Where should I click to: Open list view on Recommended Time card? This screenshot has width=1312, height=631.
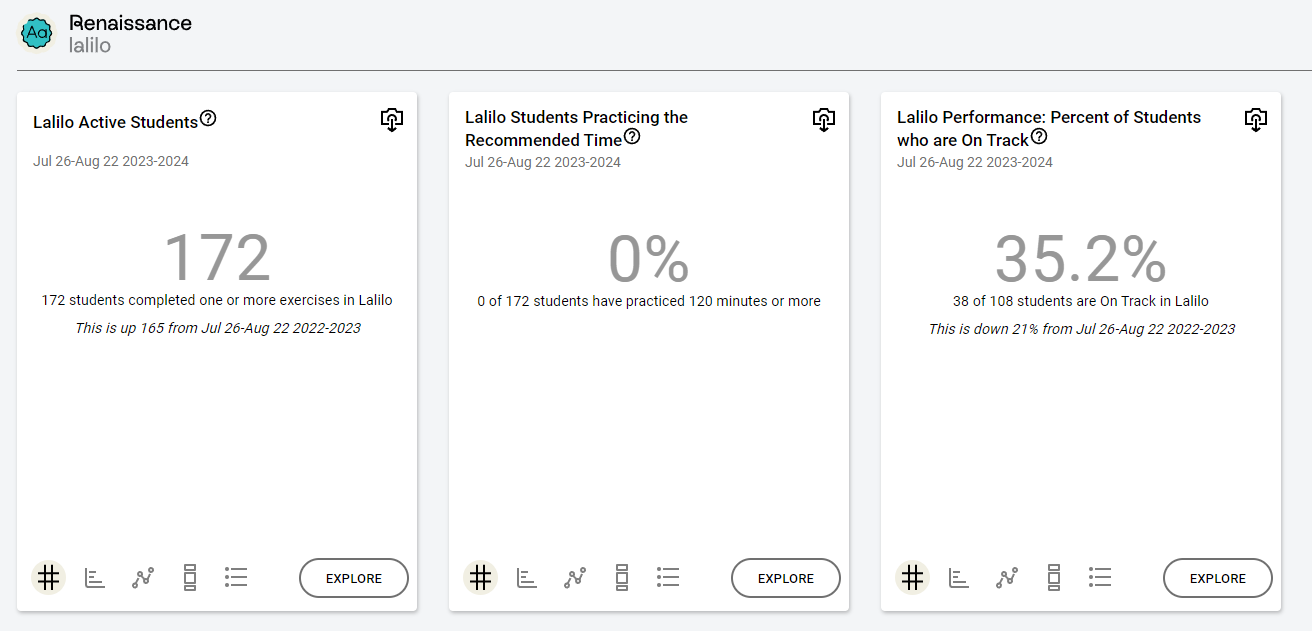coord(668,578)
